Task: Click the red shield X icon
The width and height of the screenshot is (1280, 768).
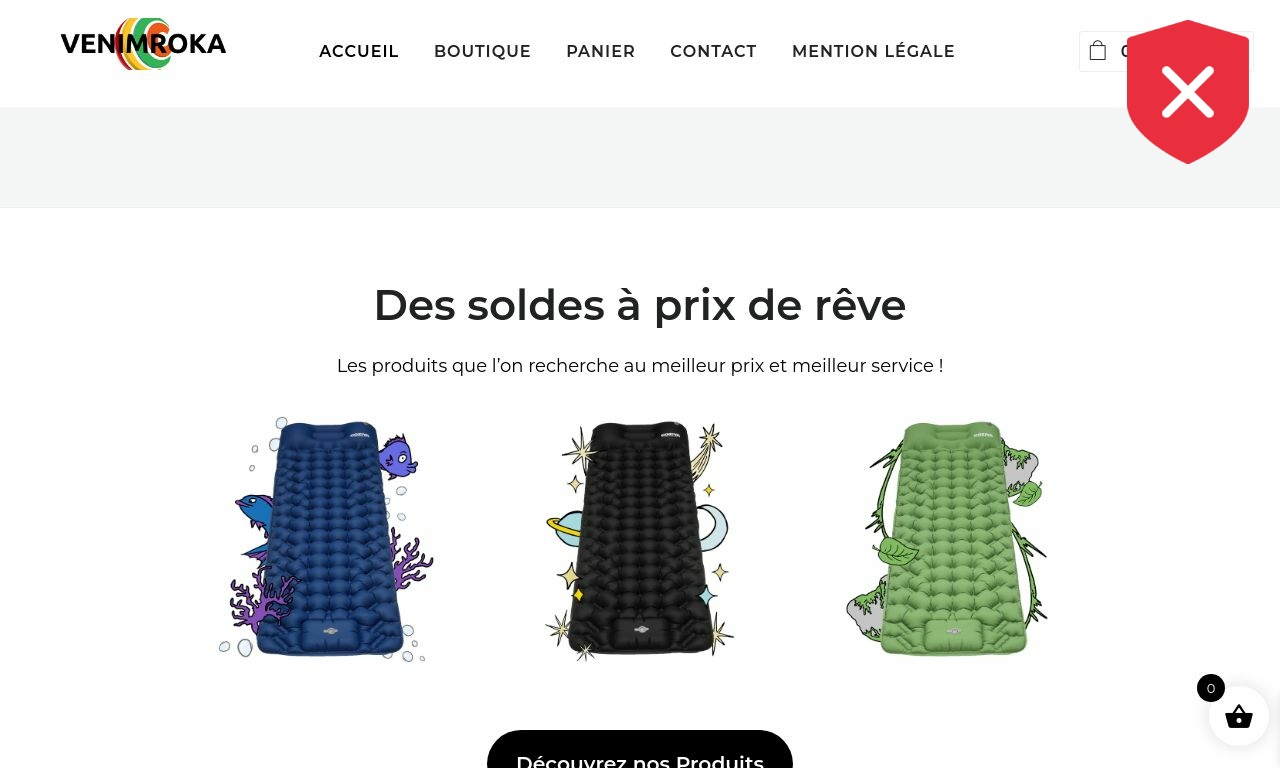Action: 1188,92
